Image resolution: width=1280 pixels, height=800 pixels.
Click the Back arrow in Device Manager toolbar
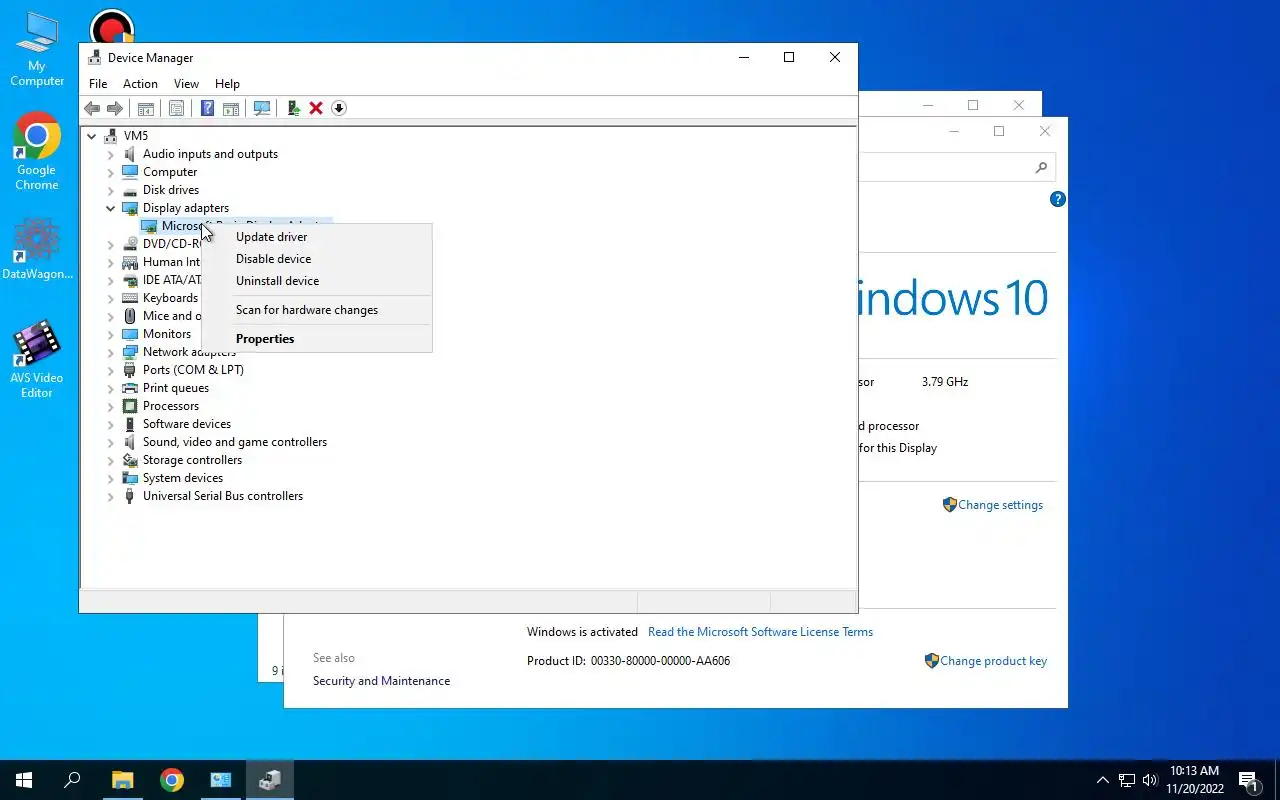[x=92, y=108]
